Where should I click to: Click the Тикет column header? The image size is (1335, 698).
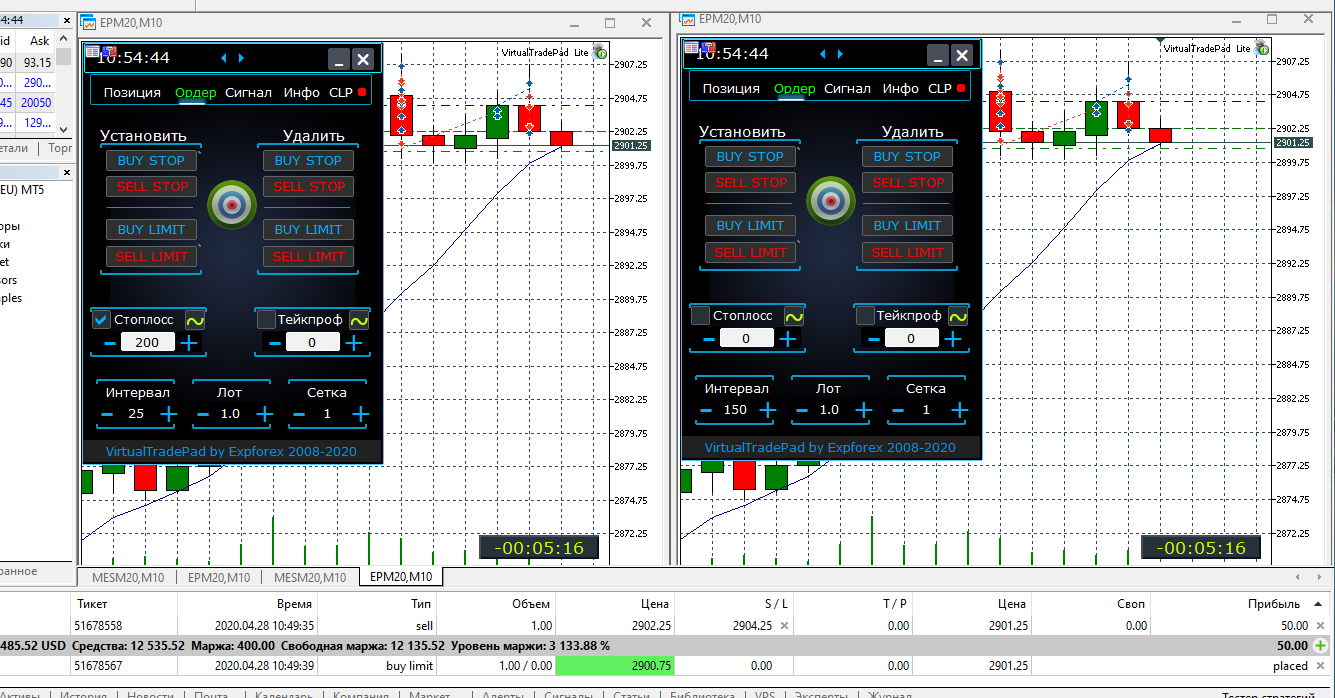click(x=92, y=604)
